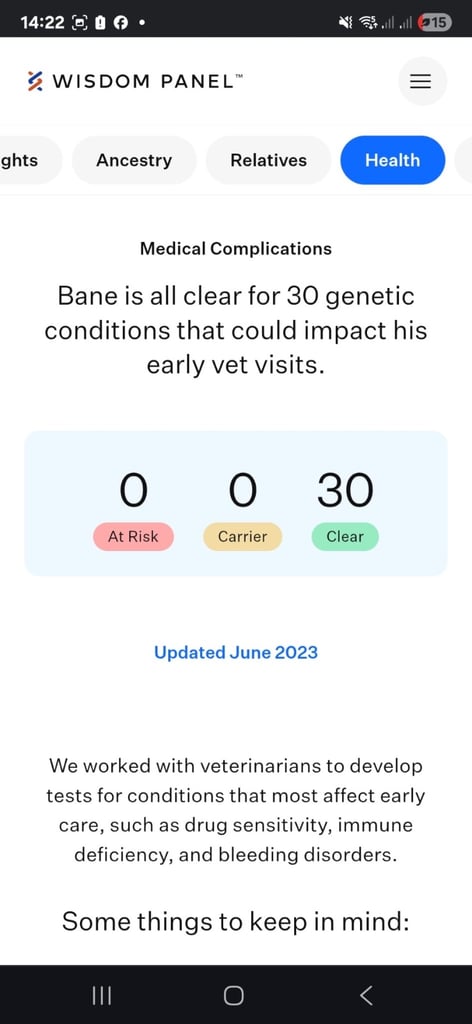
Task: Tap the Android recent apps button
Action: coord(101,995)
